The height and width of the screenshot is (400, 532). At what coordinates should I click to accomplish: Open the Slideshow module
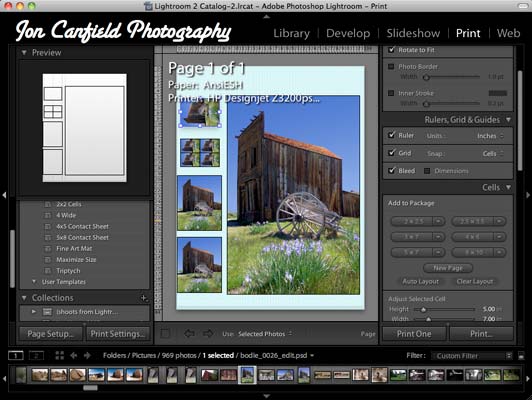(413, 33)
